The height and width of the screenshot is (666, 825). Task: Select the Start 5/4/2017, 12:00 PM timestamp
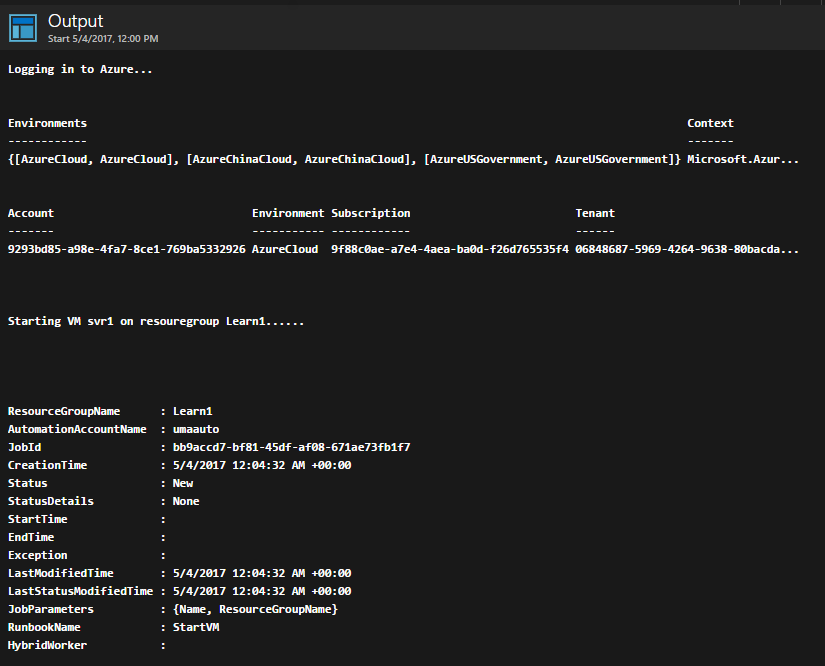[103, 38]
